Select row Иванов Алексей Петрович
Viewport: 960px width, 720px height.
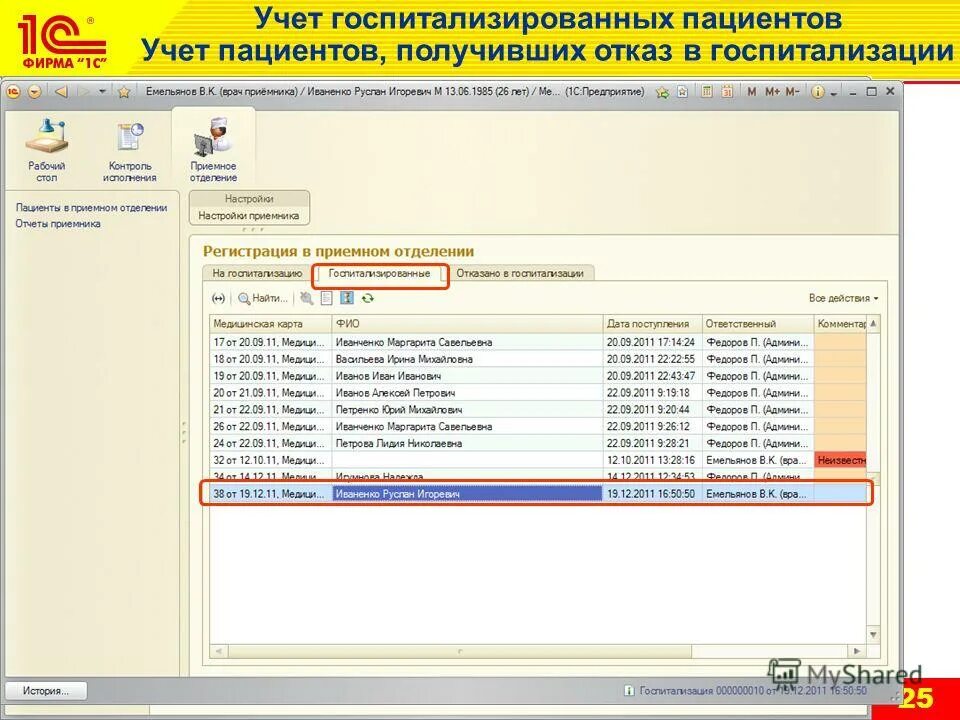[538, 392]
